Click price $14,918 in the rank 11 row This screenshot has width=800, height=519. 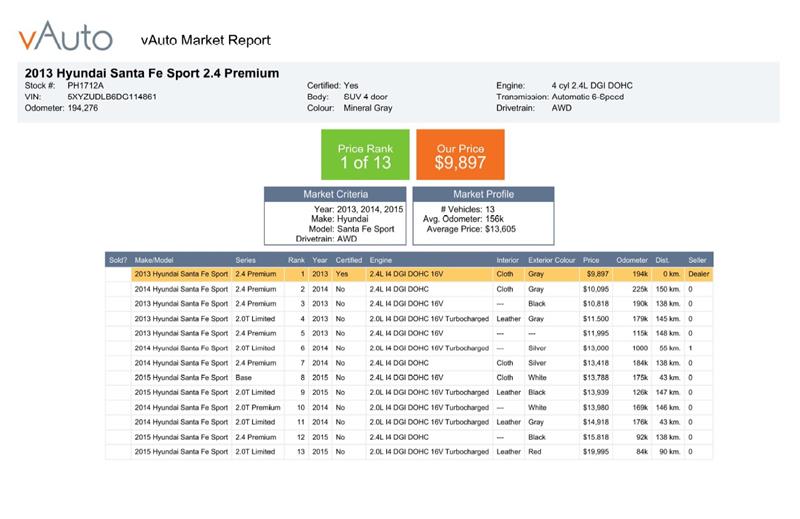click(x=596, y=422)
